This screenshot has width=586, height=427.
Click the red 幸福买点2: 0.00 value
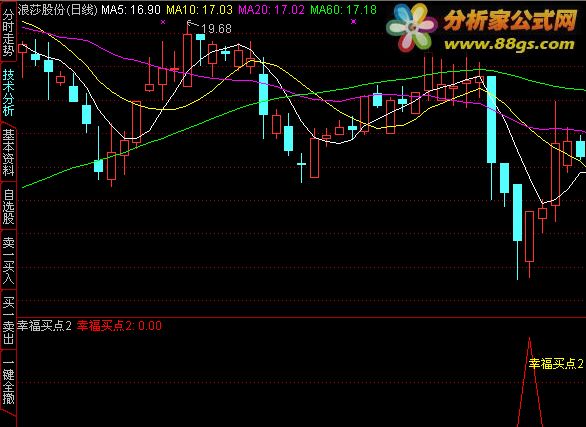click(x=119, y=326)
